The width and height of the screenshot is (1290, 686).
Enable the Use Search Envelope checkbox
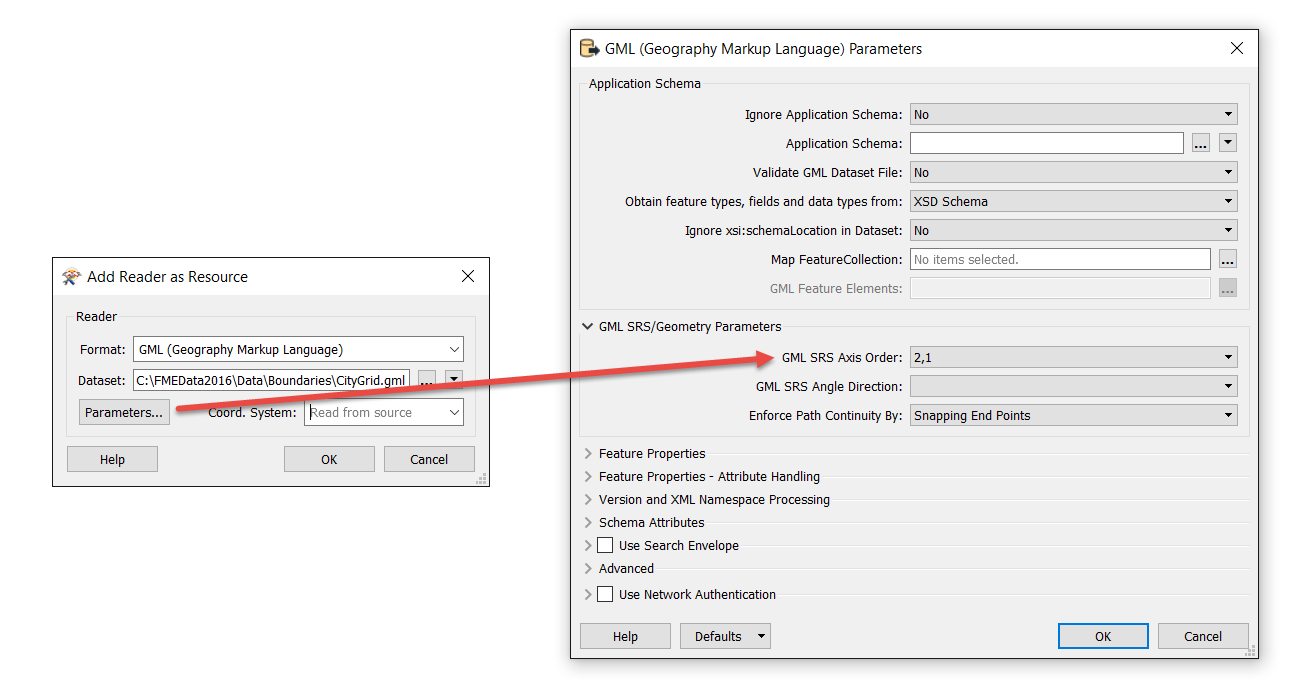(605, 545)
